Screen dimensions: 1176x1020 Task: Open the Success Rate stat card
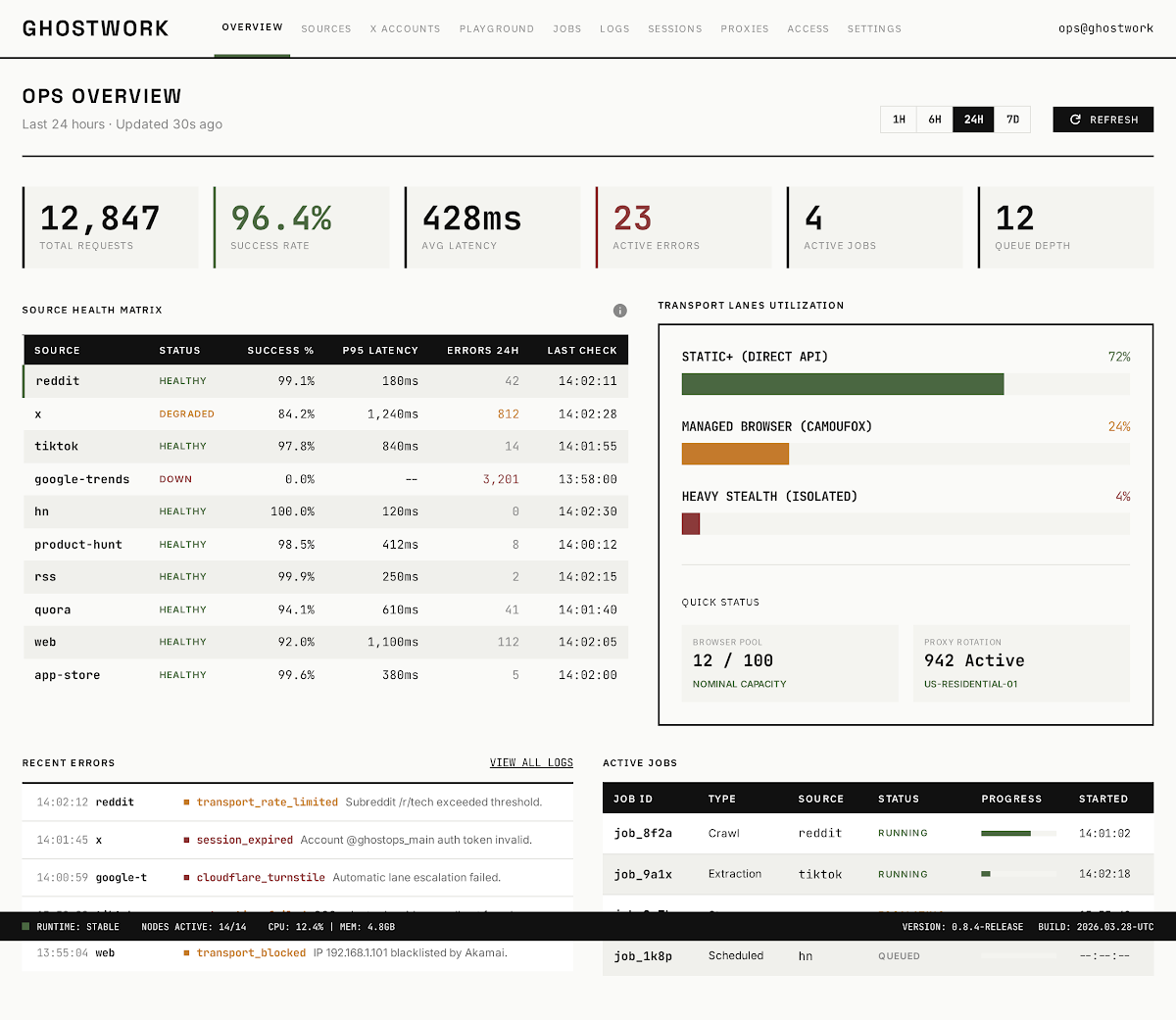301,227
